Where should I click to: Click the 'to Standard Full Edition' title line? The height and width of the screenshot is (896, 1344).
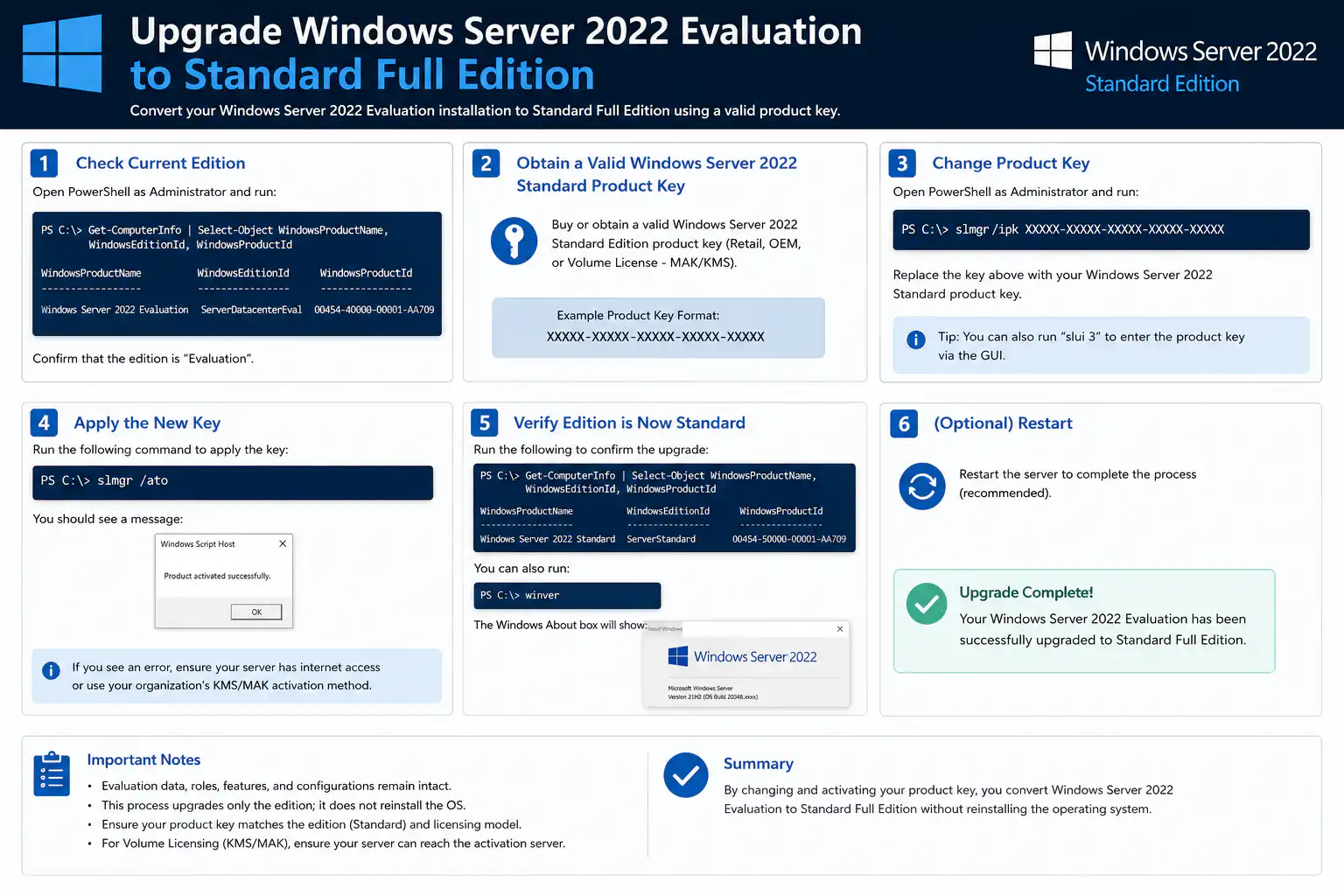tap(362, 75)
